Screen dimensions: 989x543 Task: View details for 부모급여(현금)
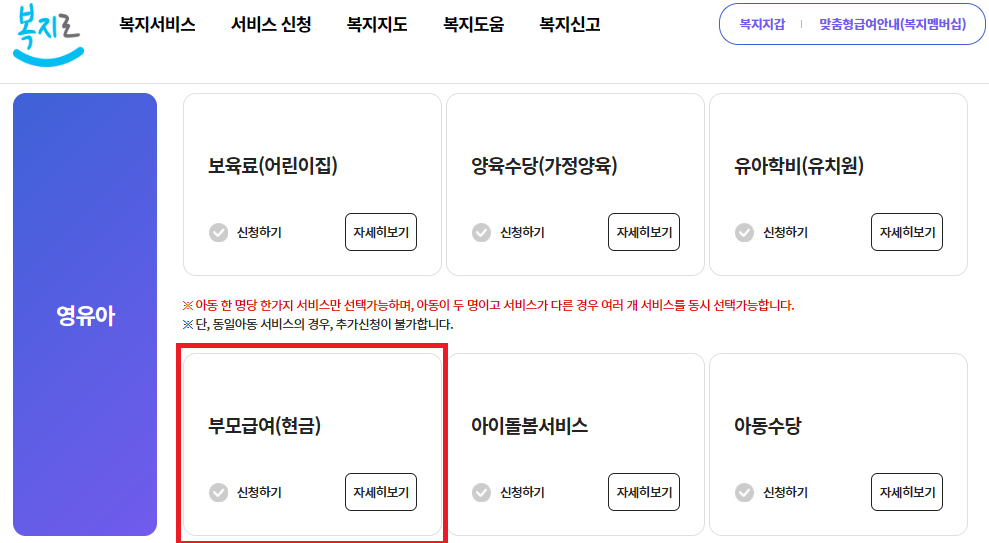381,492
